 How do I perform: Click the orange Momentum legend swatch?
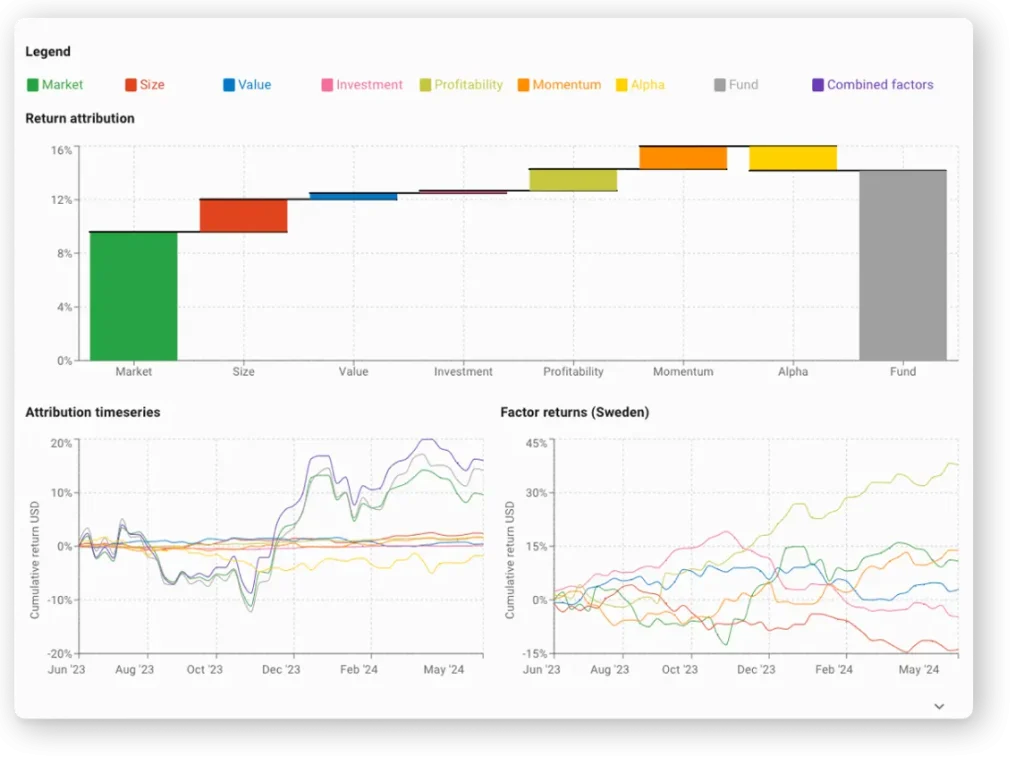pyautogui.click(x=523, y=85)
